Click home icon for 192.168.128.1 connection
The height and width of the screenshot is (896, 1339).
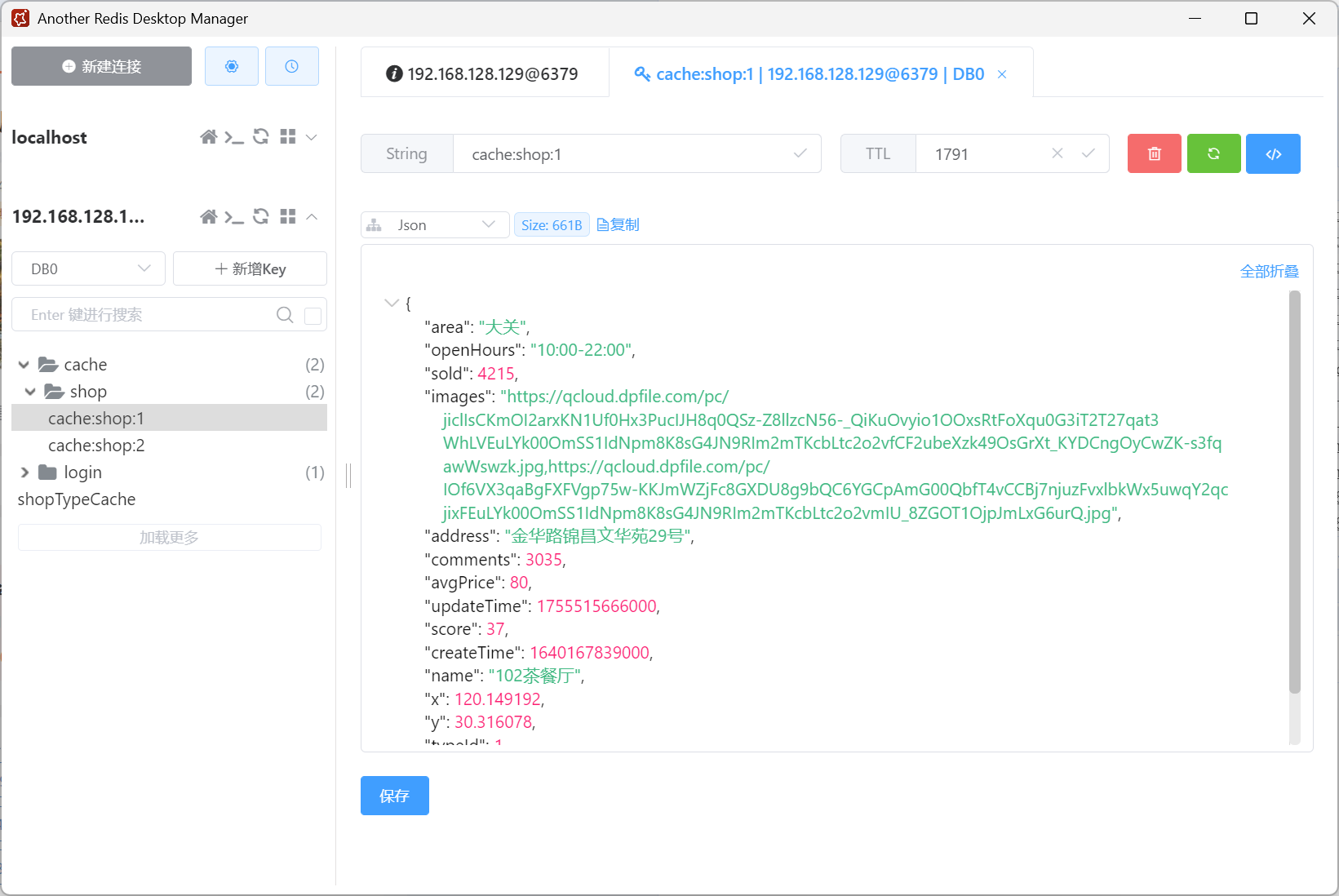click(209, 216)
